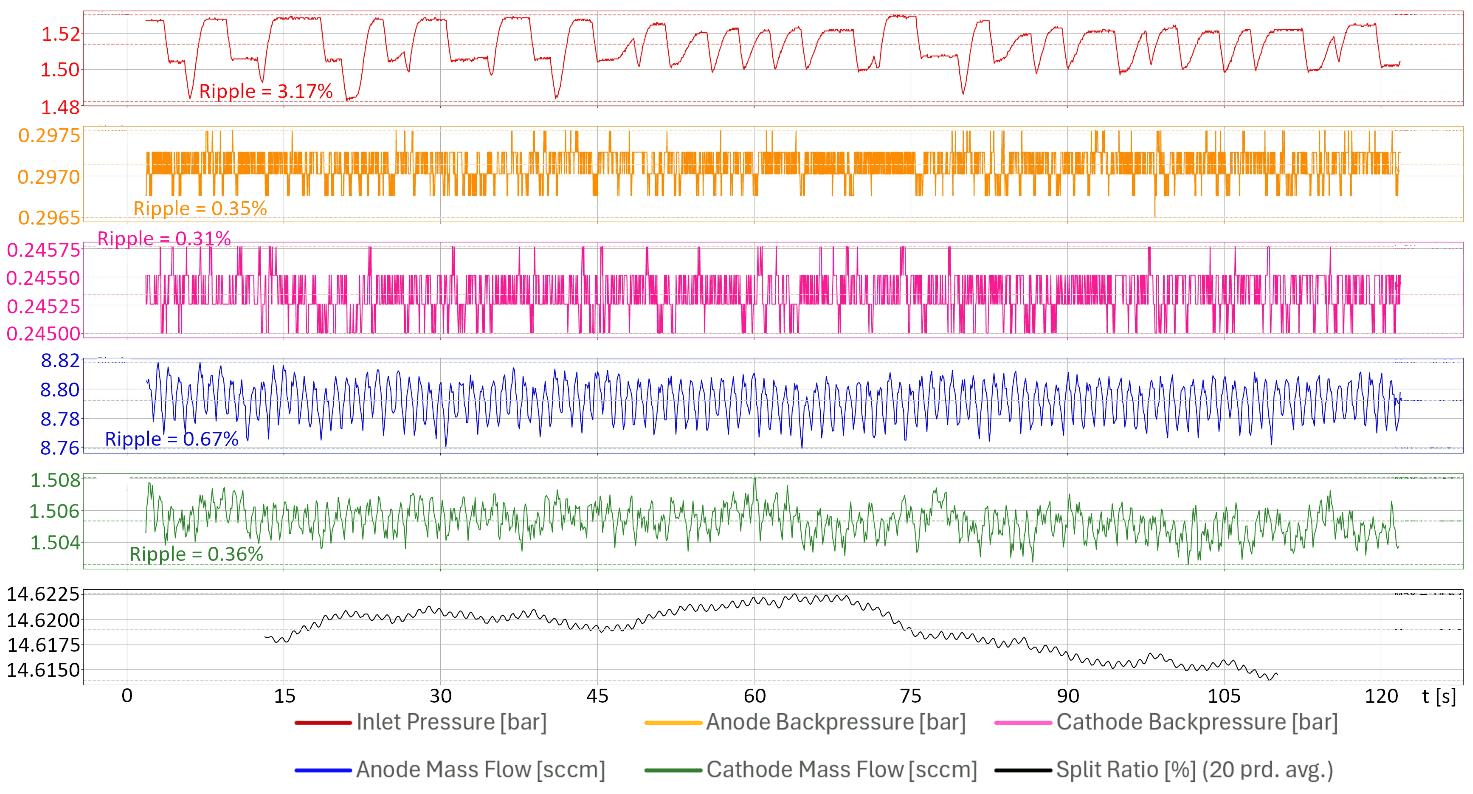Click the Anode Mass Flow [sccm] legend label
The image size is (1473, 794).
coord(480,770)
